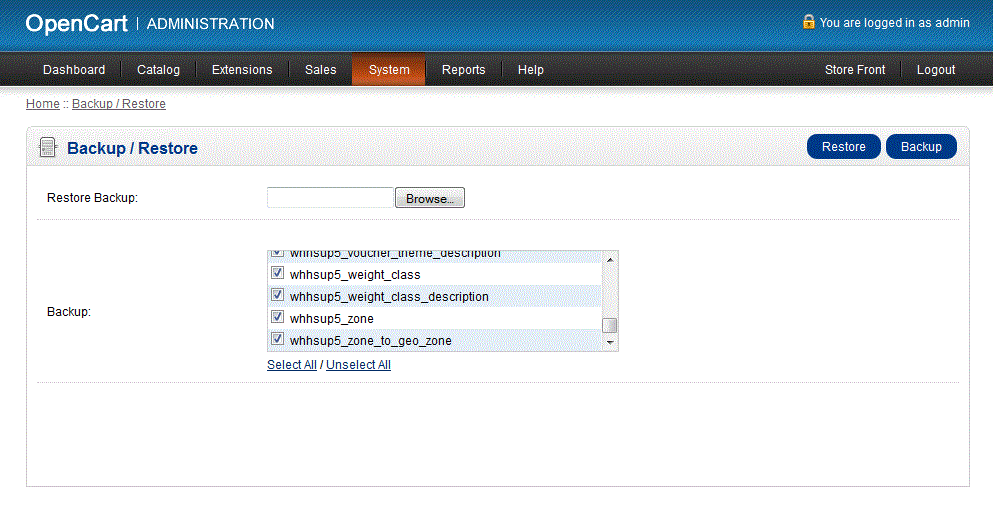Click the lock icon beside login status
The width and height of the screenshot is (993, 507).
(x=808, y=22)
